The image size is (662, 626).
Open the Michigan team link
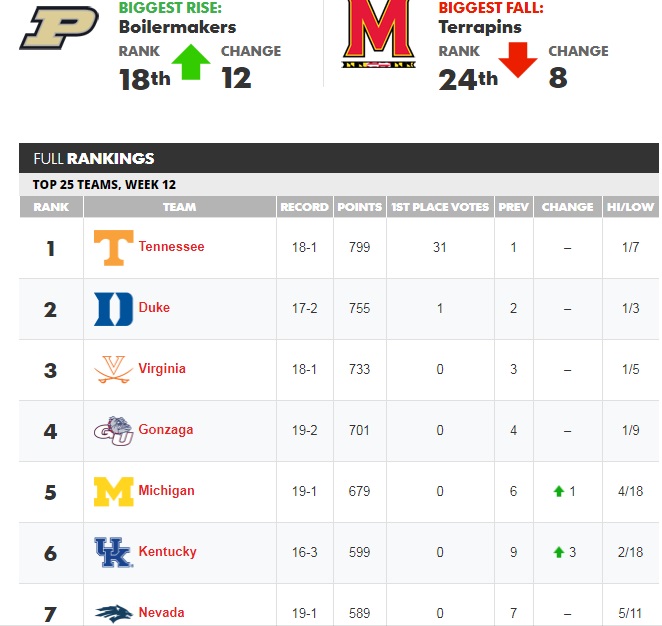point(166,491)
